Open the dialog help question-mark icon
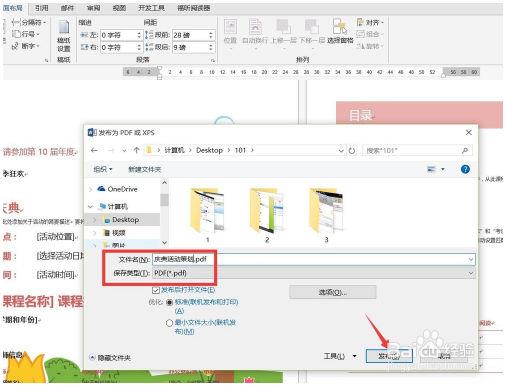506x386 pixels. point(465,169)
